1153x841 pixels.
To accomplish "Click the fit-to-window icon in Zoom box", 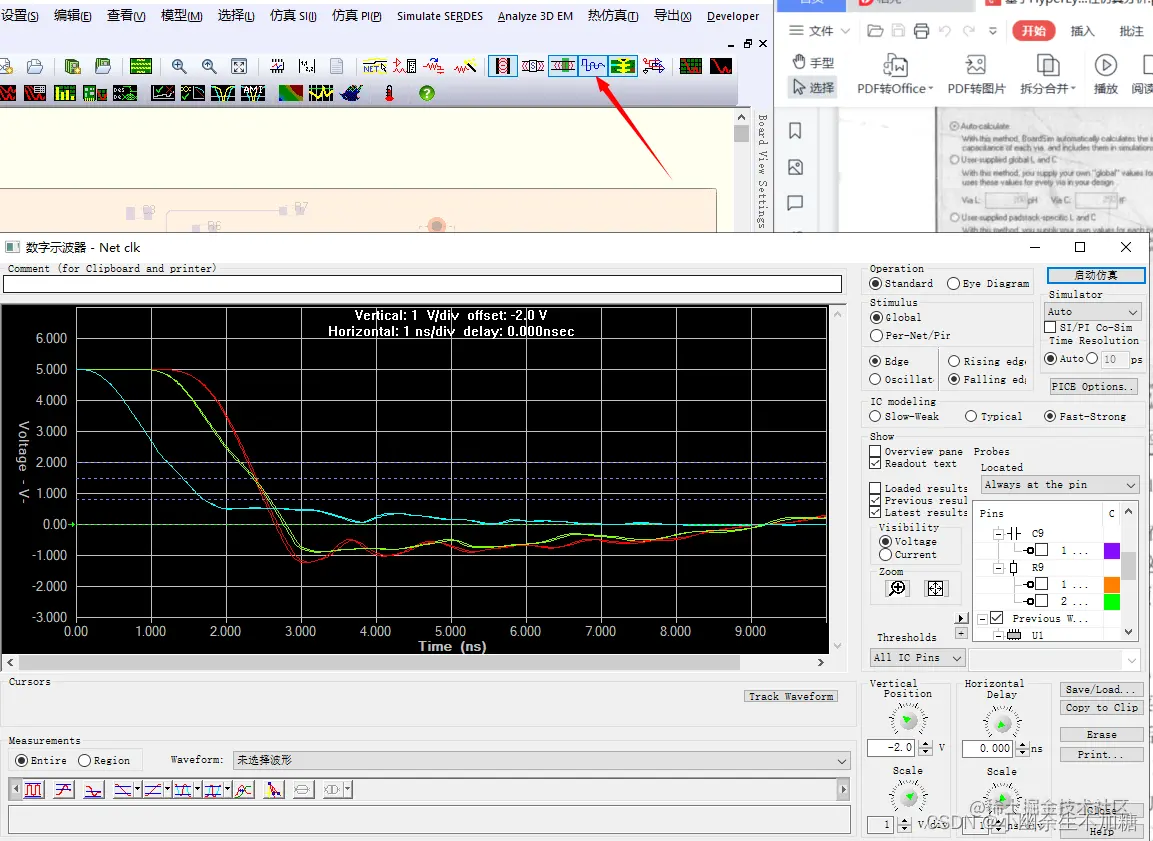I will (935, 589).
